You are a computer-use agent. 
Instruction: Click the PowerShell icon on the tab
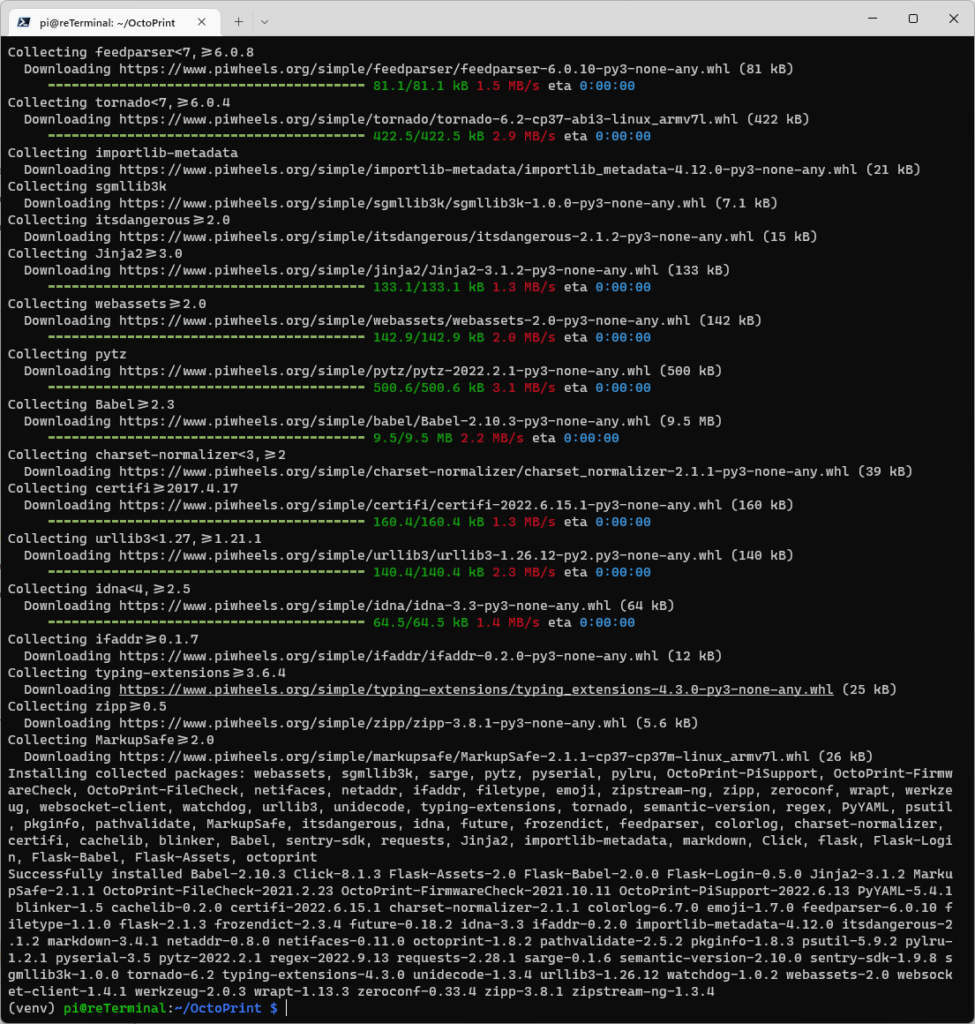24,22
